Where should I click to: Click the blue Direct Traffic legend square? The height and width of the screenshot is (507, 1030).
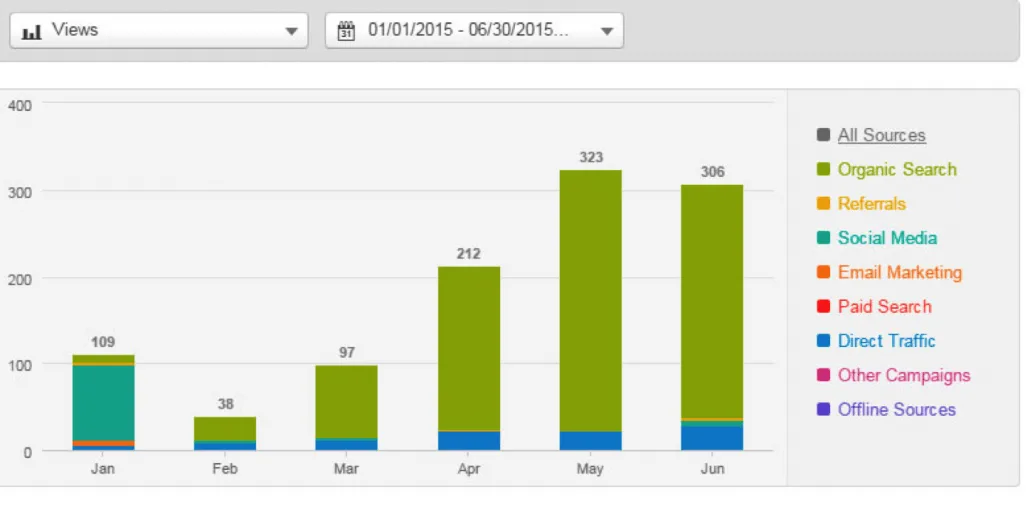(823, 341)
